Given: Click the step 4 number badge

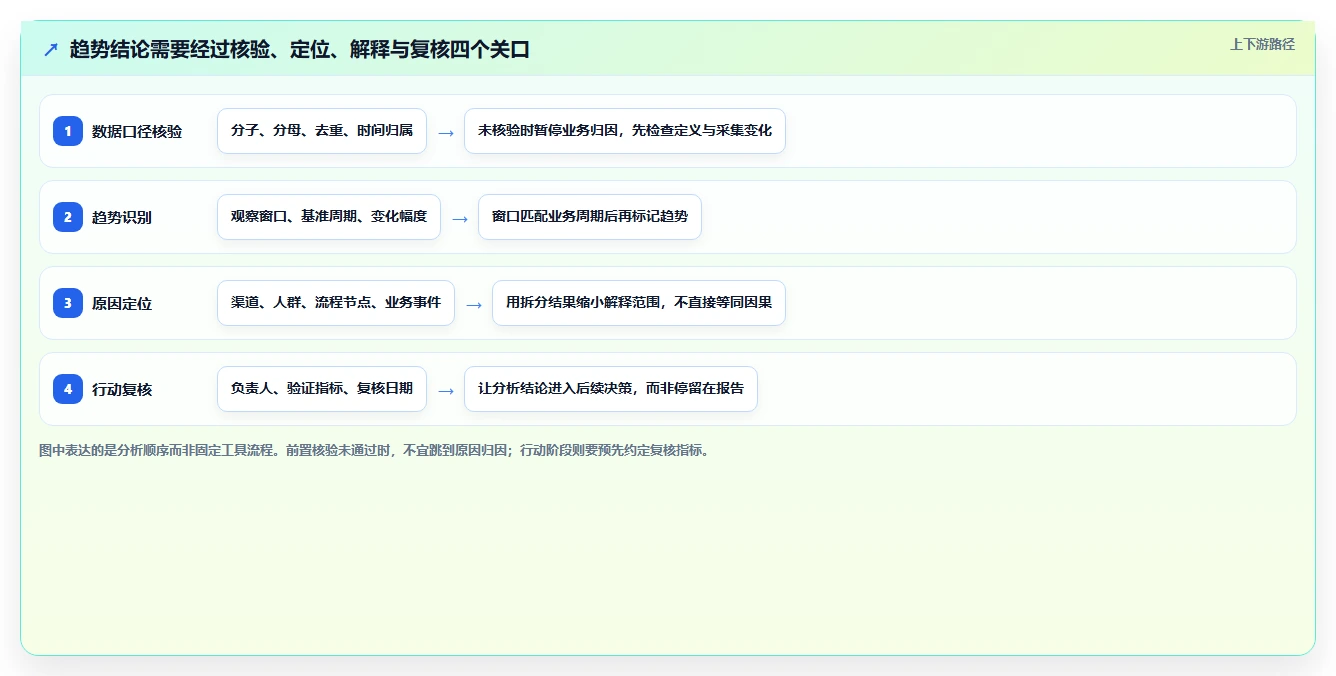Looking at the screenshot, I should point(68,389).
